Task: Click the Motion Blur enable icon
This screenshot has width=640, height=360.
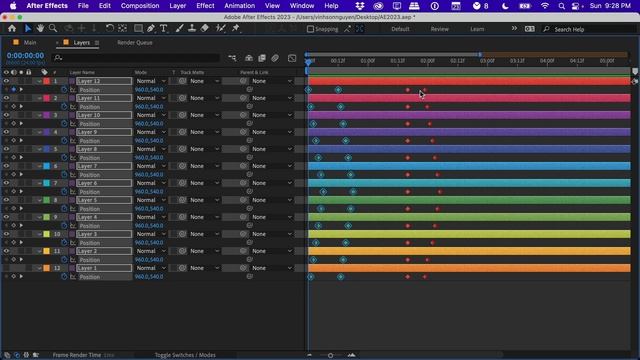Action: point(275,58)
